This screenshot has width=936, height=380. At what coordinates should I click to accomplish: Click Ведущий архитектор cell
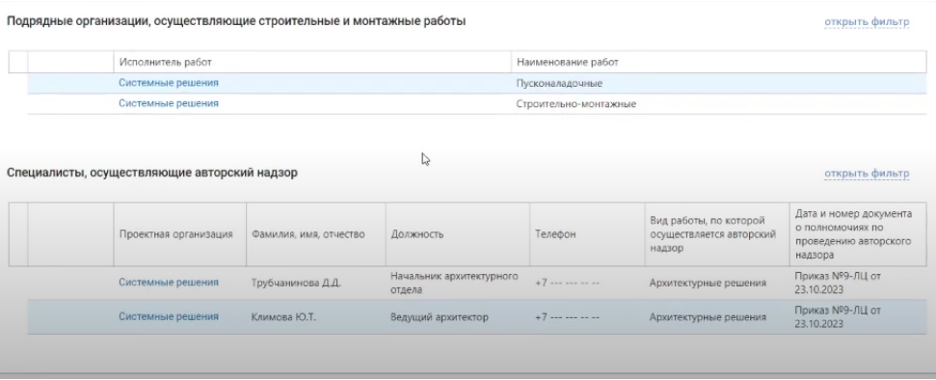click(x=439, y=317)
